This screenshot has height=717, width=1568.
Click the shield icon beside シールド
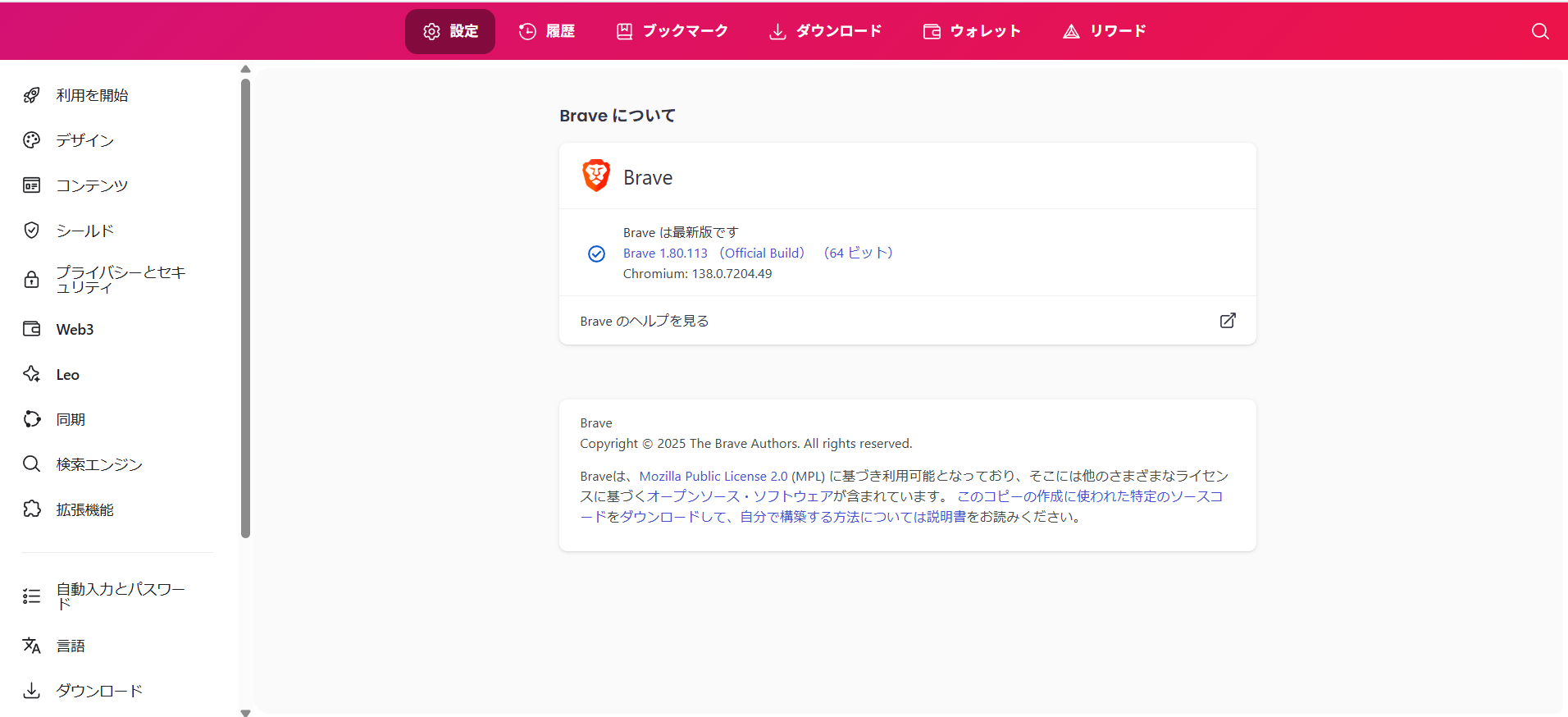(31, 231)
